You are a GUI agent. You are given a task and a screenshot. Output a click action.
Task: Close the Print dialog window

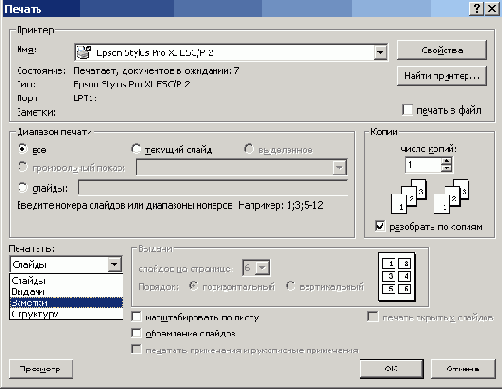(492, 8)
